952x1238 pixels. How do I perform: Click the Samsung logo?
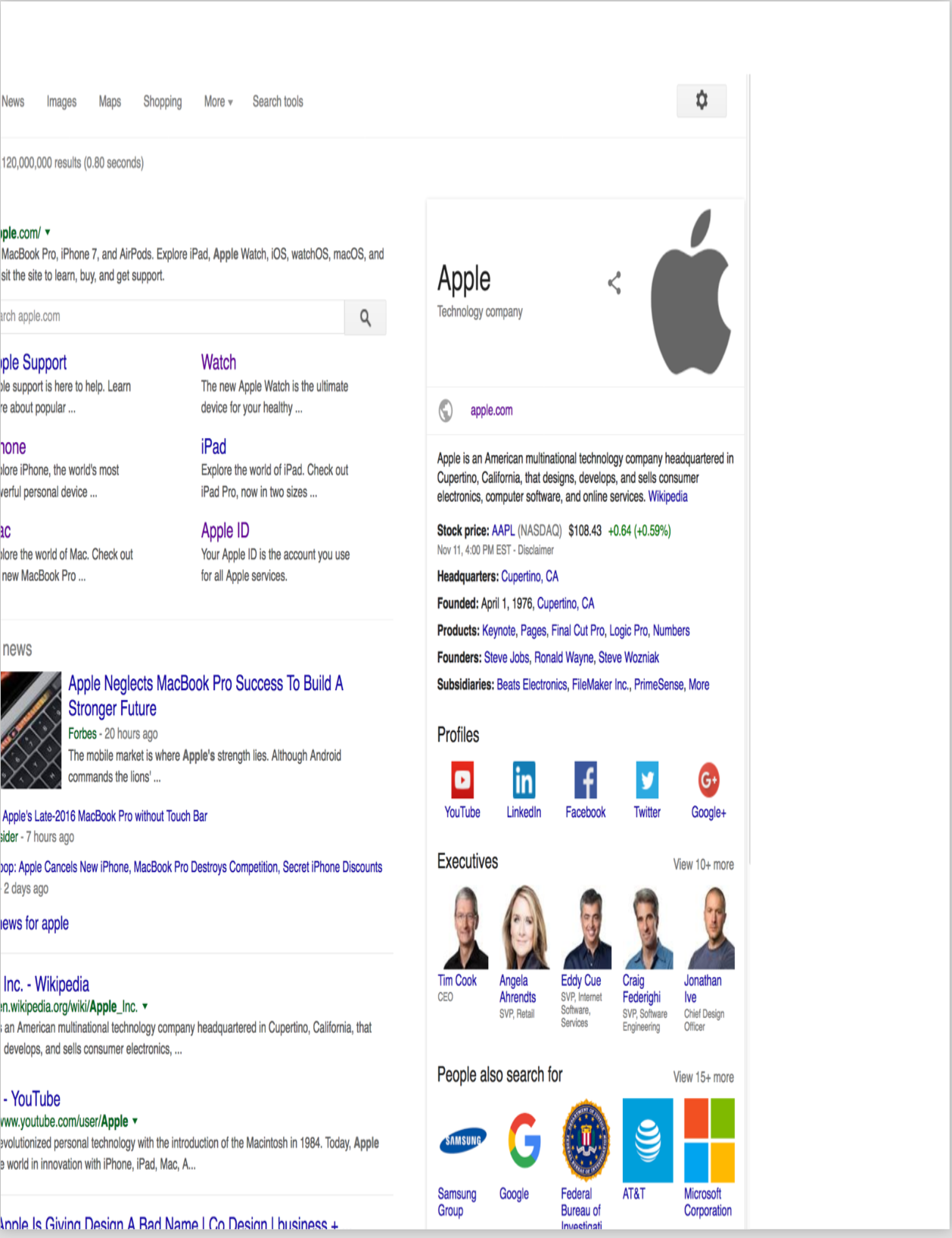point(462,1140)
